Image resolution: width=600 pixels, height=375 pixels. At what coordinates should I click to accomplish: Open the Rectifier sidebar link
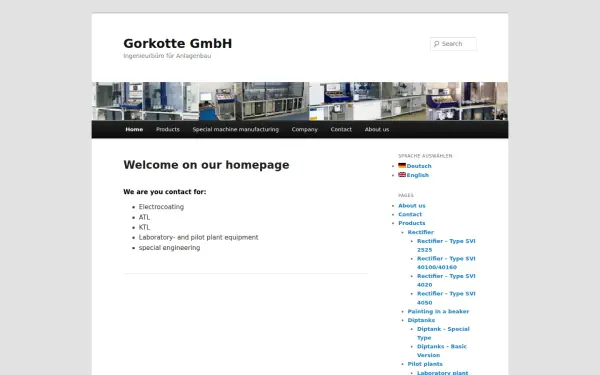point(421,232)
